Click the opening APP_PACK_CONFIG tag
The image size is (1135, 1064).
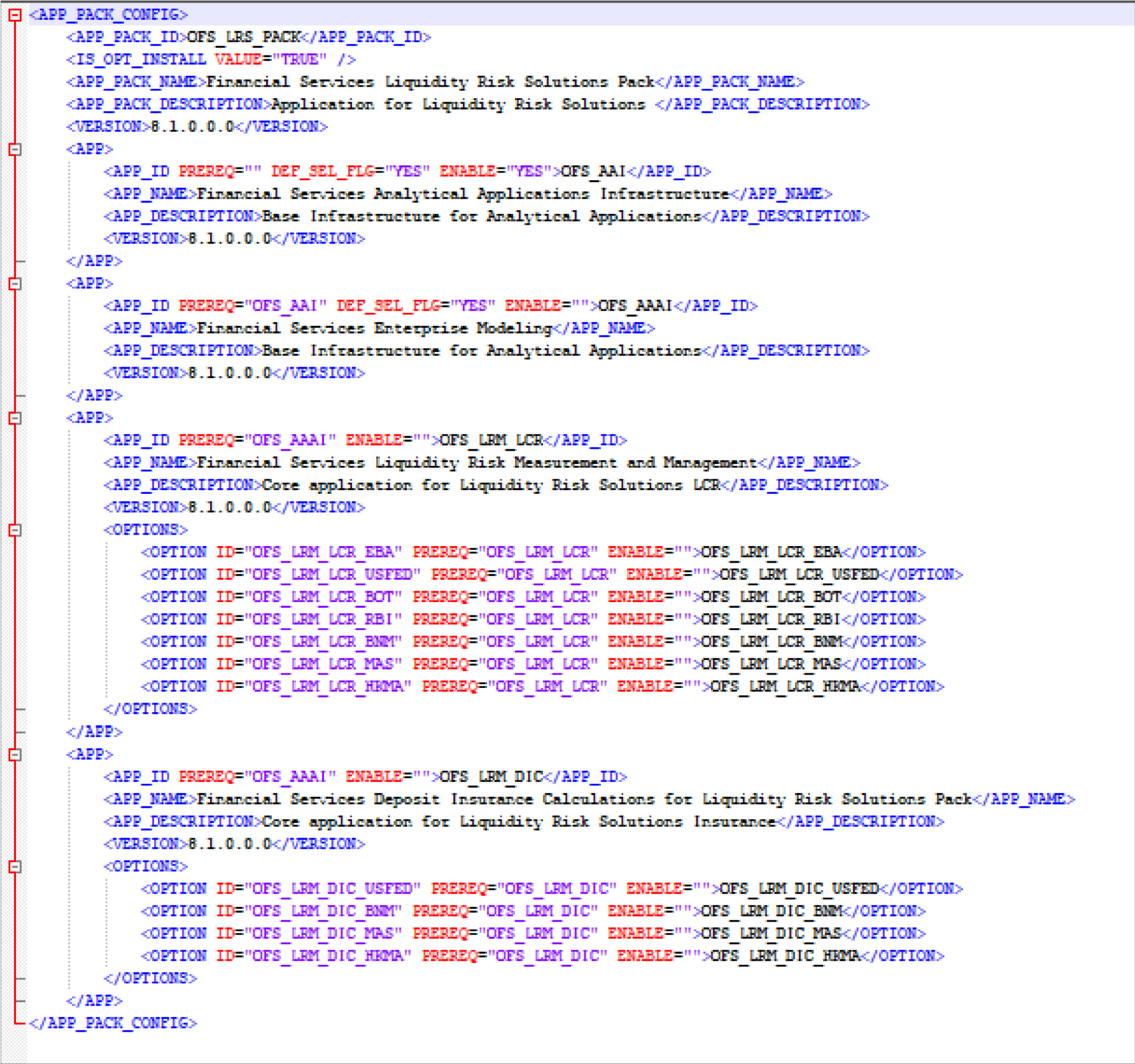click(108, 15)
